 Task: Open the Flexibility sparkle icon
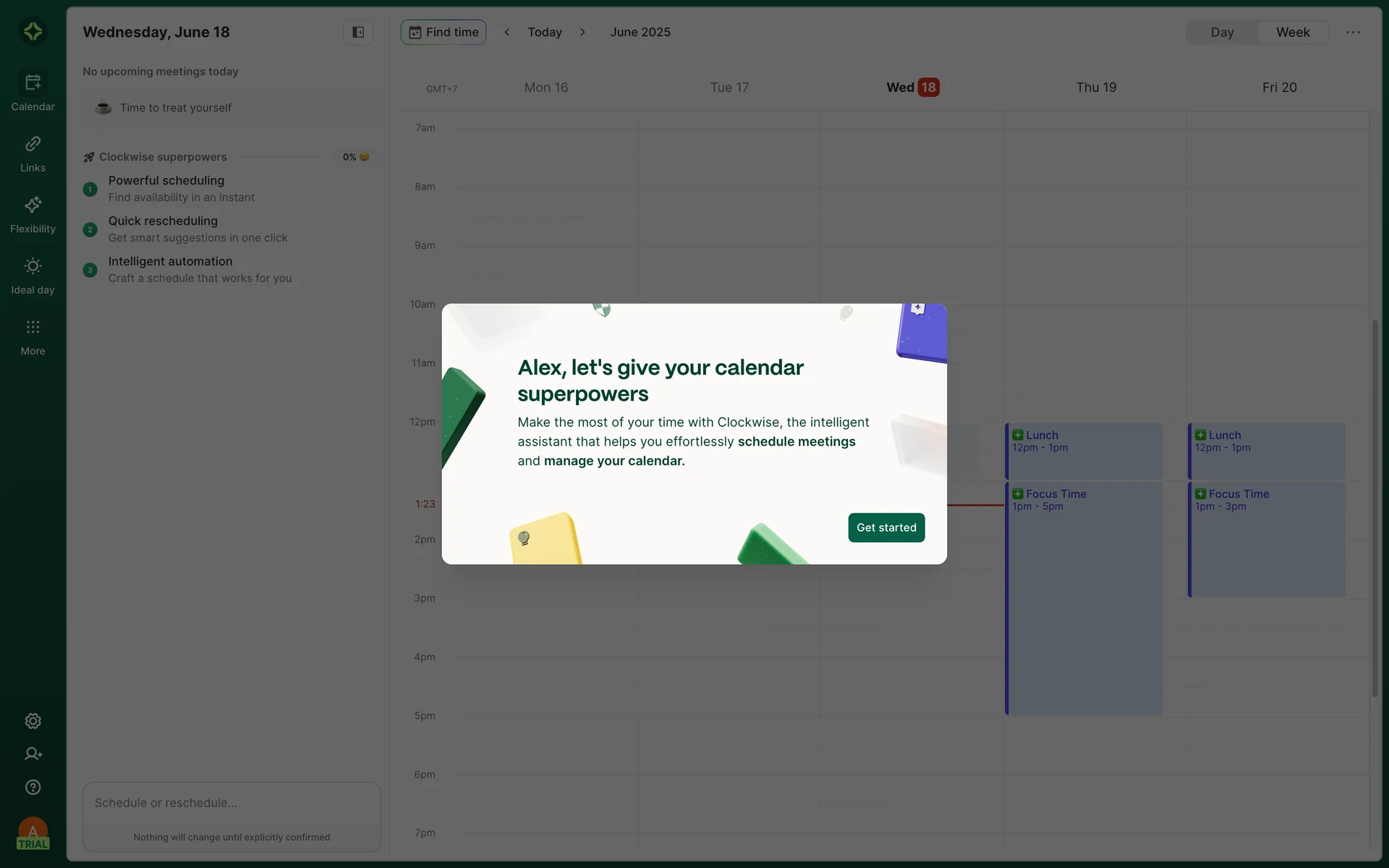(x=33, y=205)
